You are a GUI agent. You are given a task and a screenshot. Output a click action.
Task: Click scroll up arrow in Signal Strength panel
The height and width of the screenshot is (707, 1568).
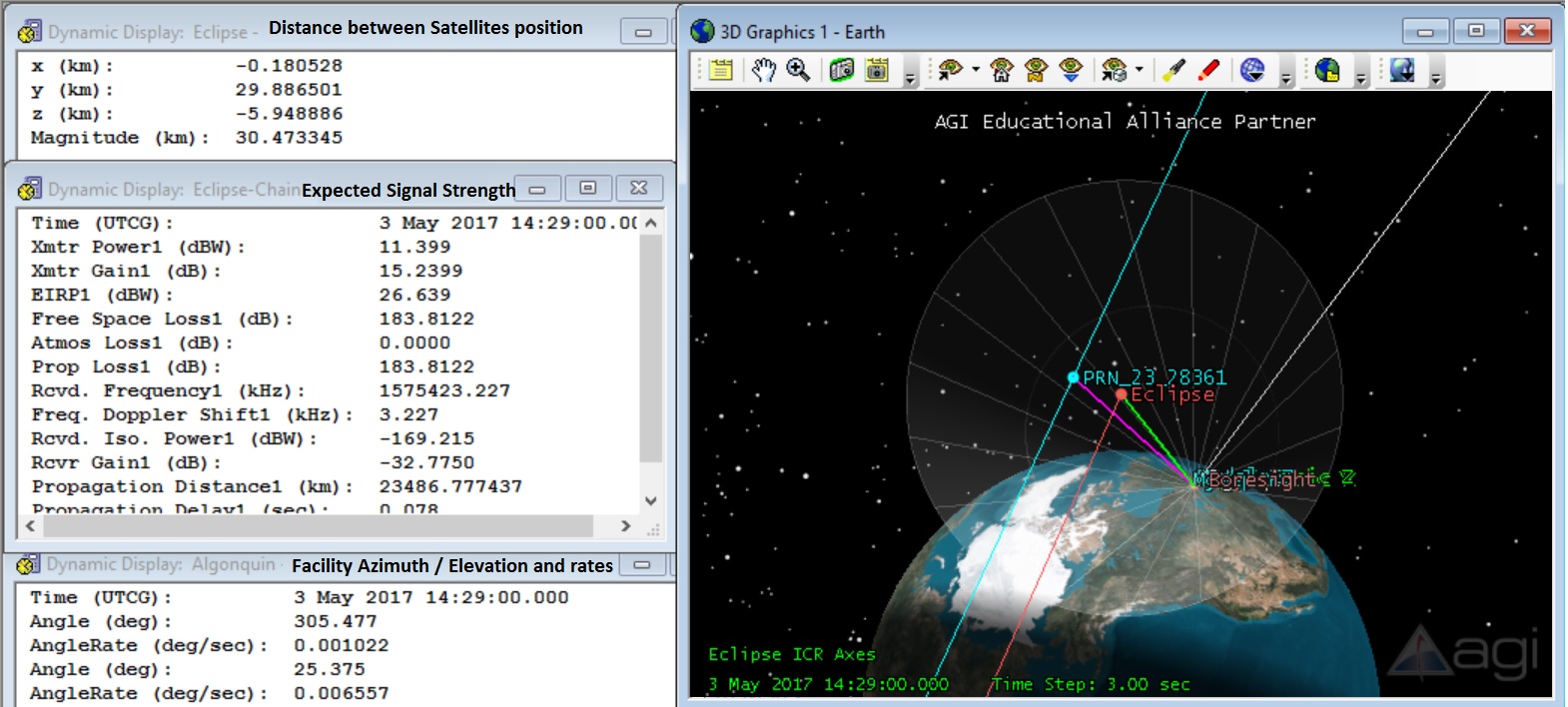click(651, 223)
